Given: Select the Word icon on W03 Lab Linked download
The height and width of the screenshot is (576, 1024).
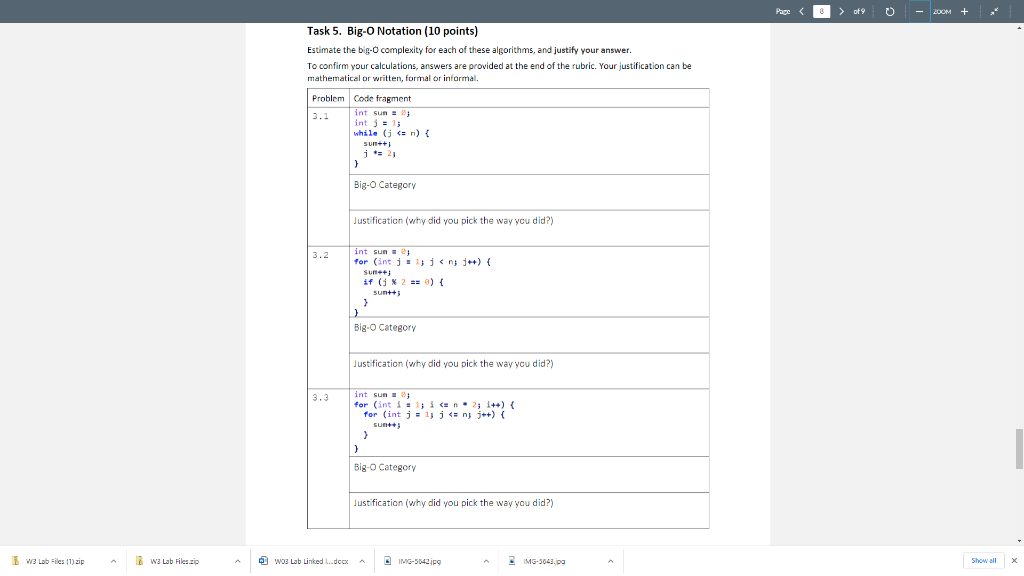Looking at the screenshot, I should pyautogui.click(x=262, y=561).
